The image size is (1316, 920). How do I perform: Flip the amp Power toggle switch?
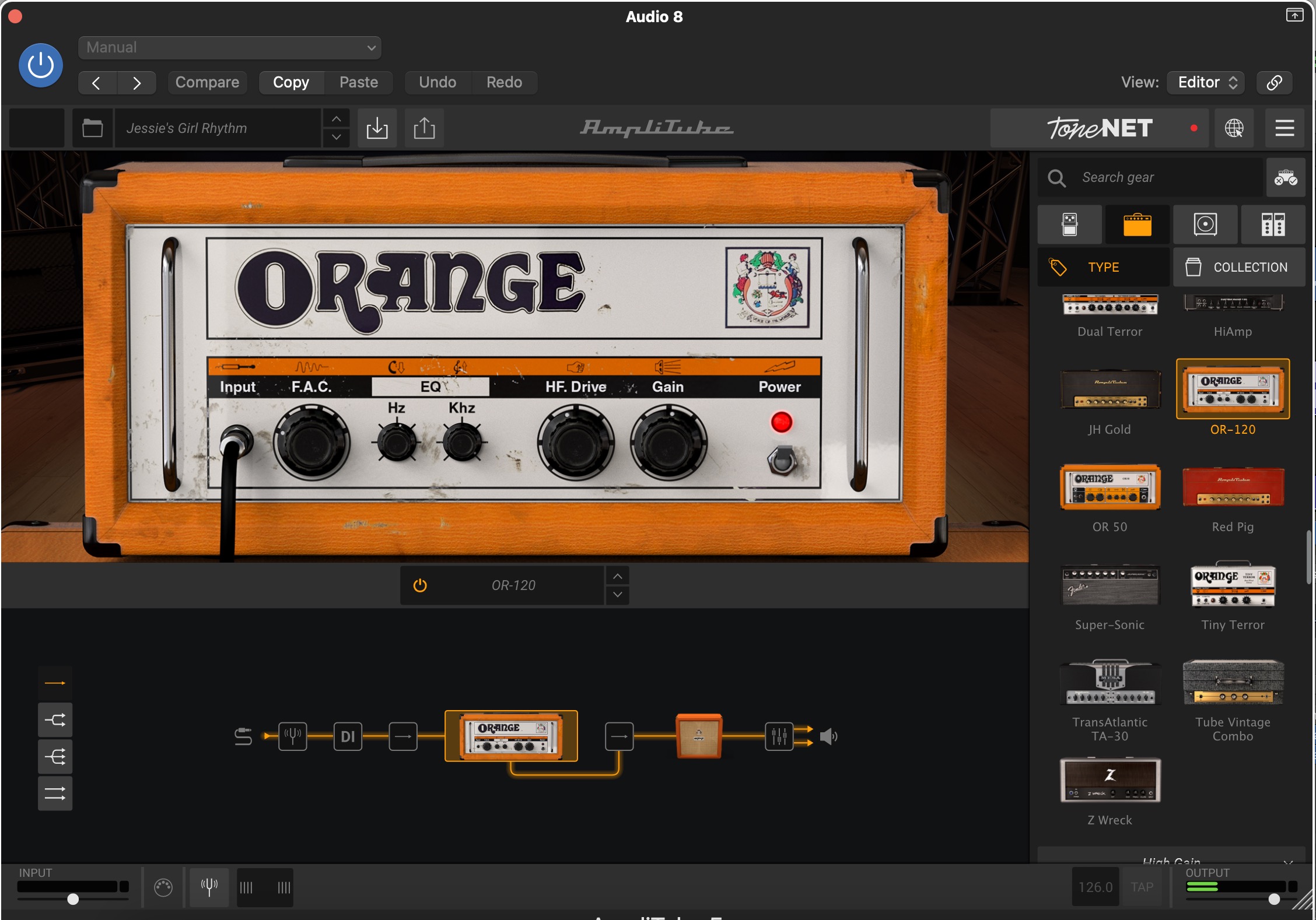click(x=782, y=461)
